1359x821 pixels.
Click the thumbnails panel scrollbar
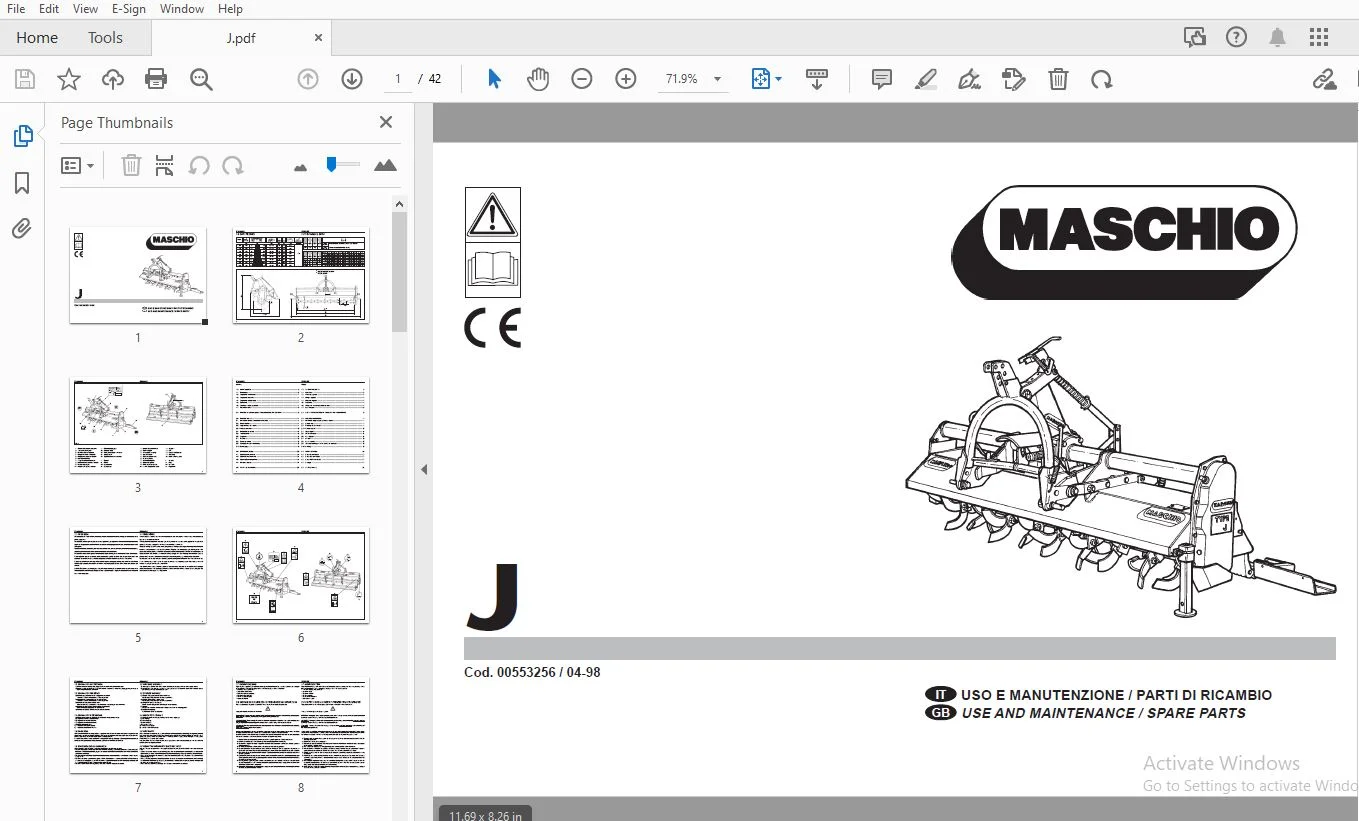pos(399,271)
